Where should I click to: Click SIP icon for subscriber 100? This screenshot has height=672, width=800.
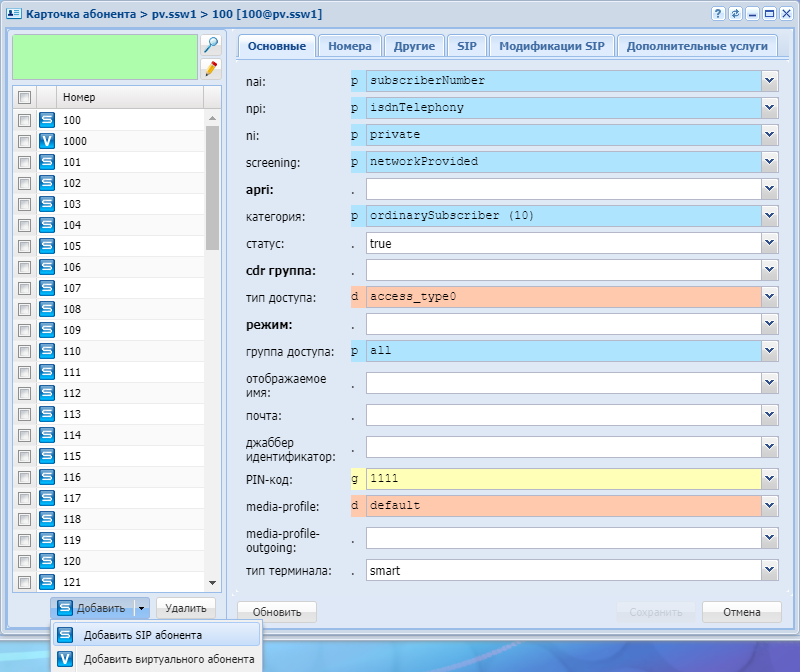46,120
